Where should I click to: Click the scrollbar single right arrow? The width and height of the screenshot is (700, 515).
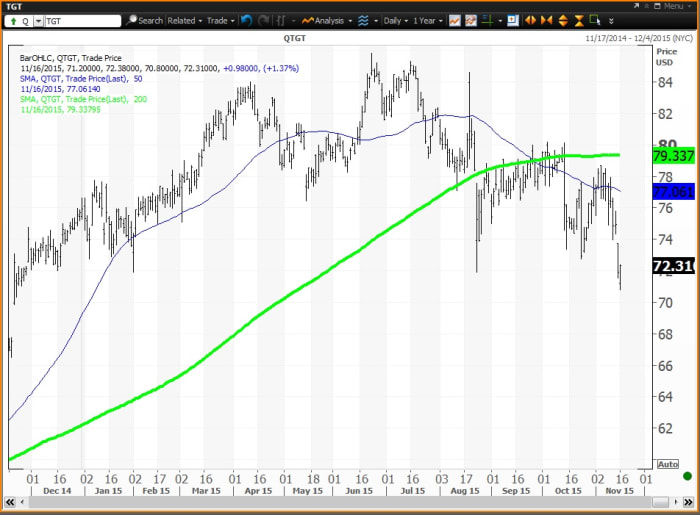(x=676, y=502)
